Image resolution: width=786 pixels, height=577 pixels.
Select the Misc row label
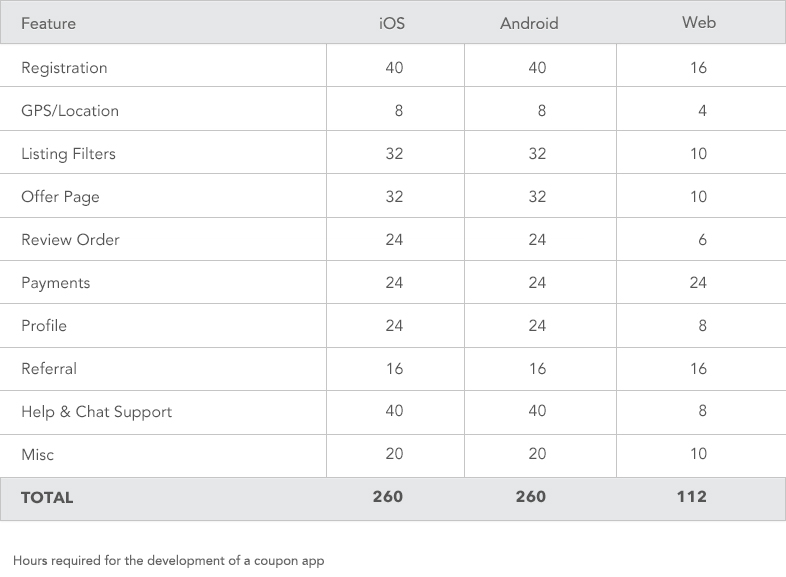pos(37,455)
